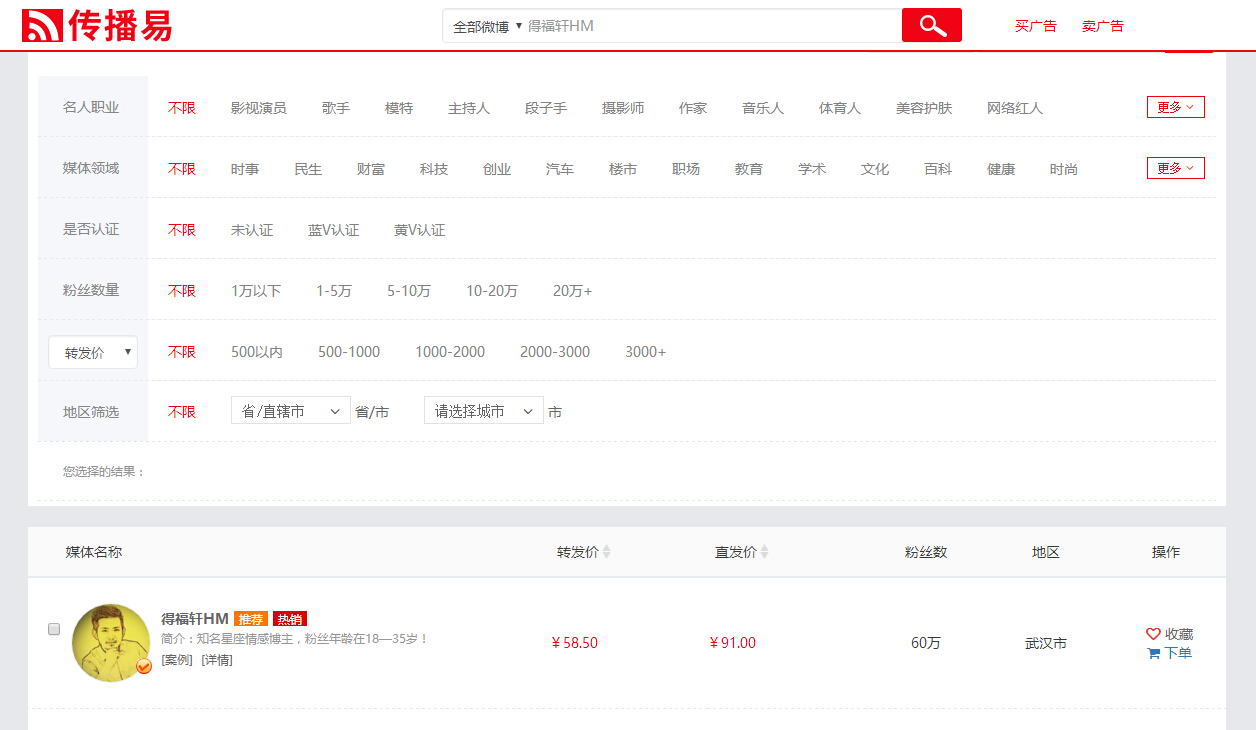Click the red magnifier search button
1256x730 pixels.
coord(931,26)
